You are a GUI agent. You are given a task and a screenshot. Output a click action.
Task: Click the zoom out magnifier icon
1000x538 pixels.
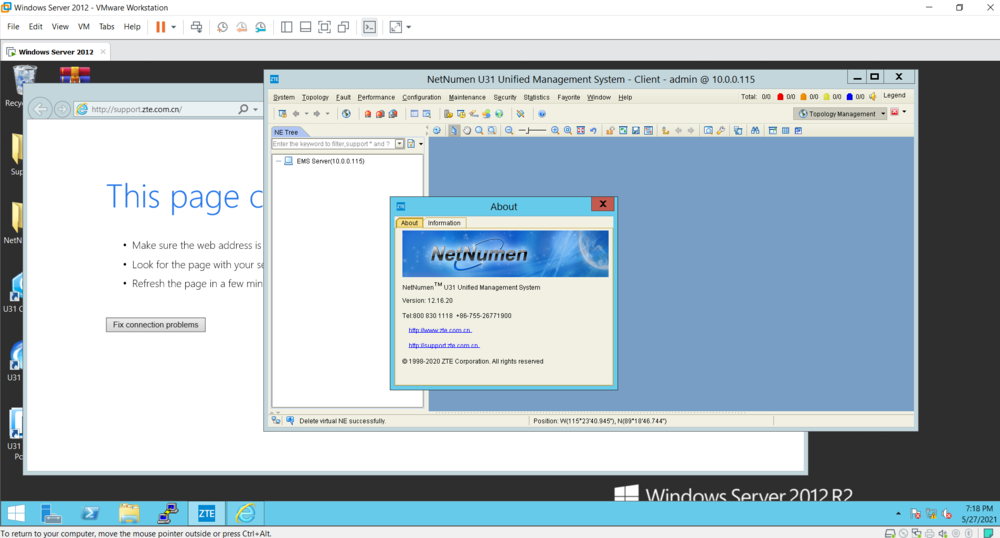coord(509,131)
